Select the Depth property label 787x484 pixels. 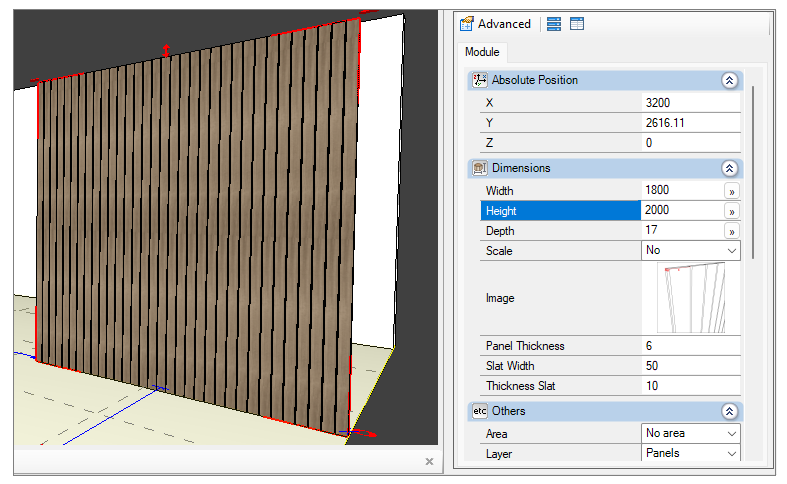[500, 231]
